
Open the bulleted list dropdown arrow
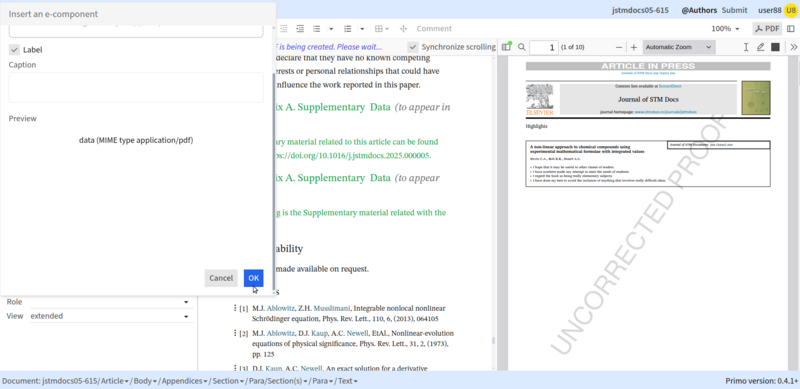click(x=331, y=29)
